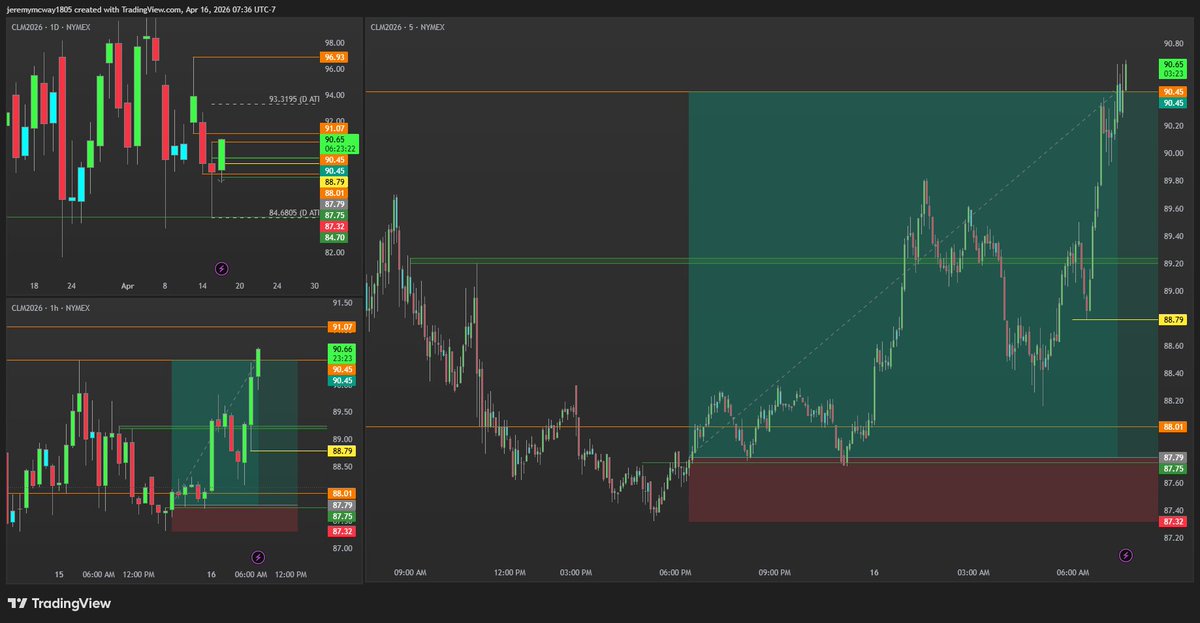Click the 06:23:22 countdown on 1D chart
The width and height of the screenshot is (1200, 623).
click(x=339, y=149)
